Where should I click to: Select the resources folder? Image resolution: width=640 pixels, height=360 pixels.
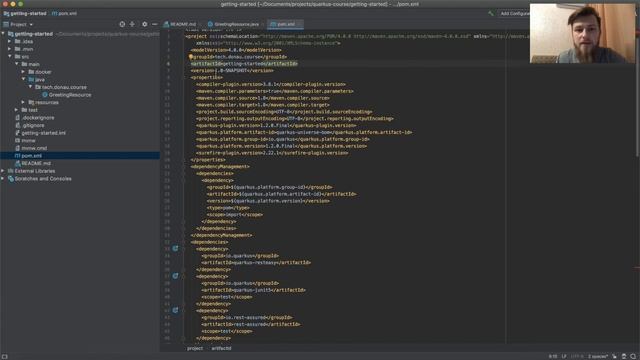tap(47, 102)
